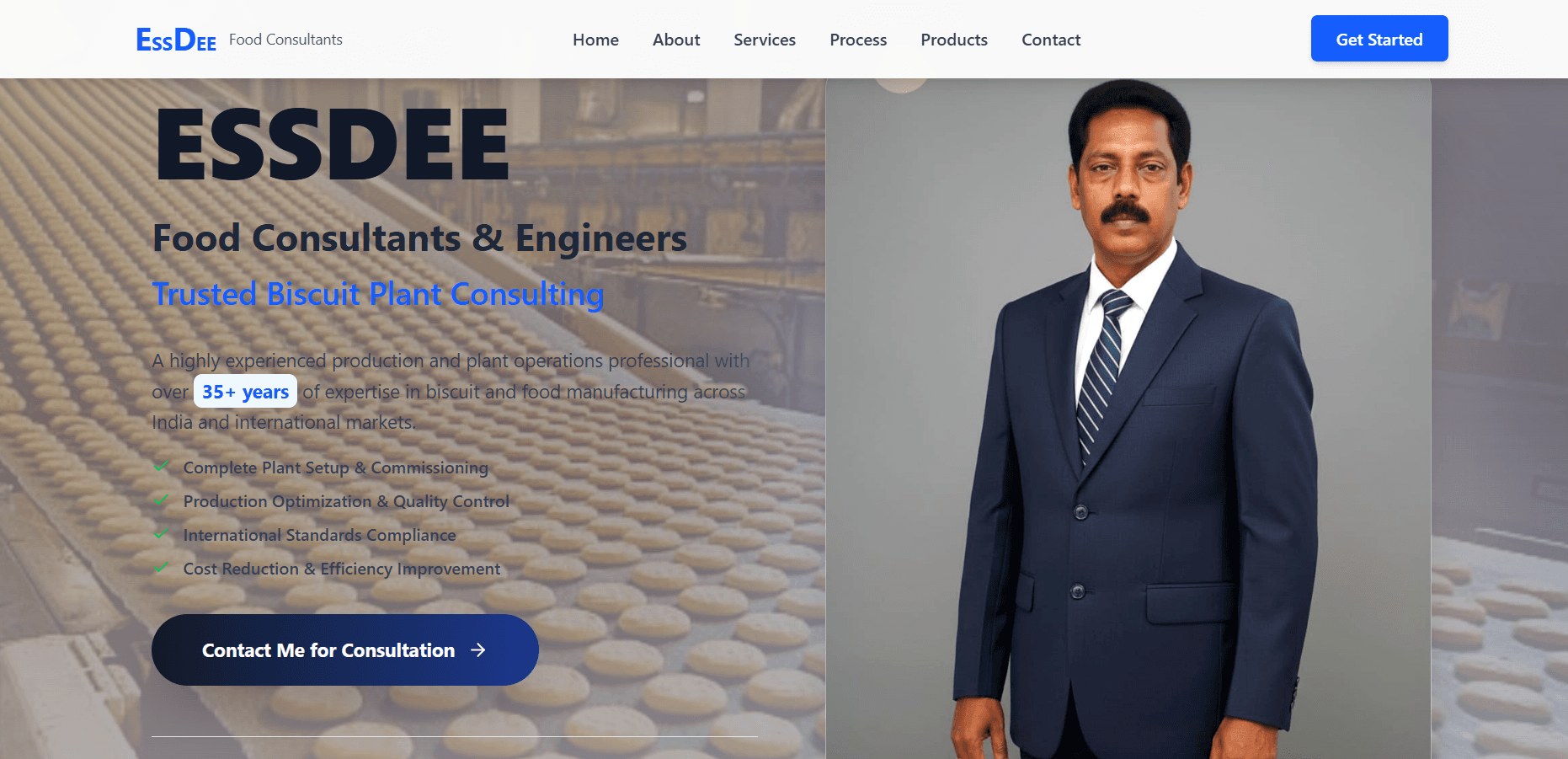This screenshot has height=759, width=1568.
Task: Open the About page from navigation
Action: pos(676,40)
